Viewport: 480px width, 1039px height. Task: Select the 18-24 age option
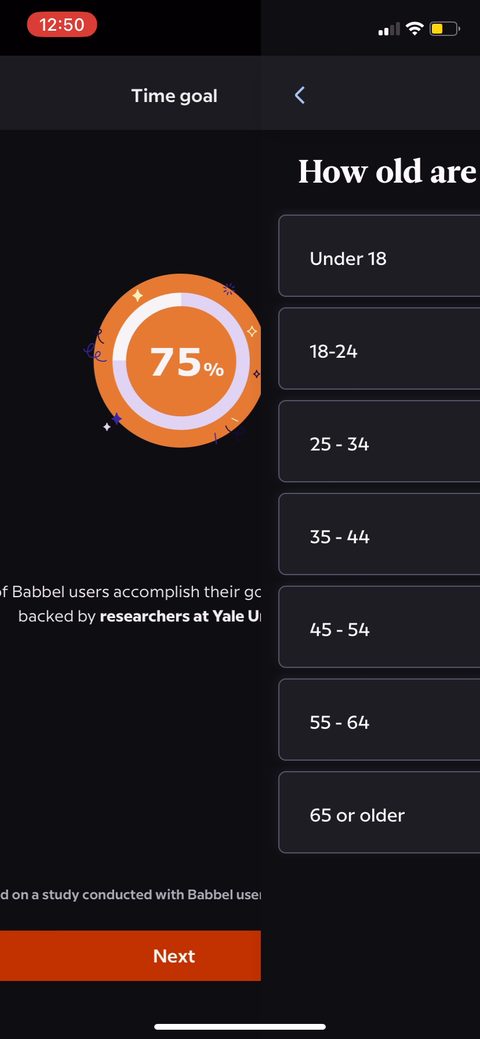click(x=379, y=349)
